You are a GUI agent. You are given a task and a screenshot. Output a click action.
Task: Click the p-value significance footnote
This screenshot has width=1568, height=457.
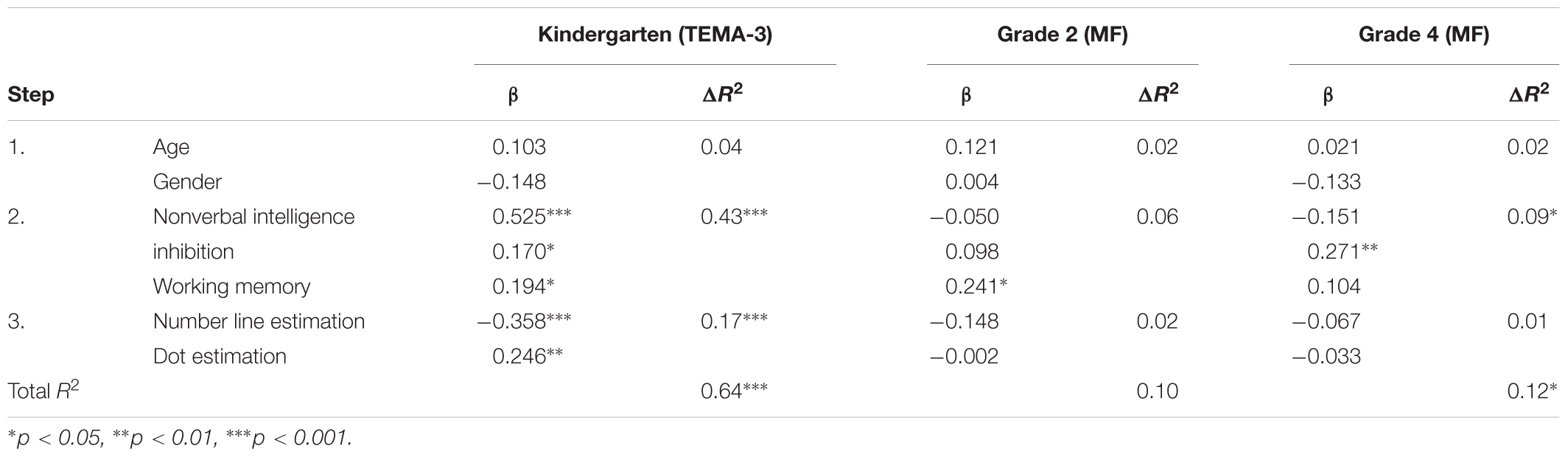click(180, 438)
